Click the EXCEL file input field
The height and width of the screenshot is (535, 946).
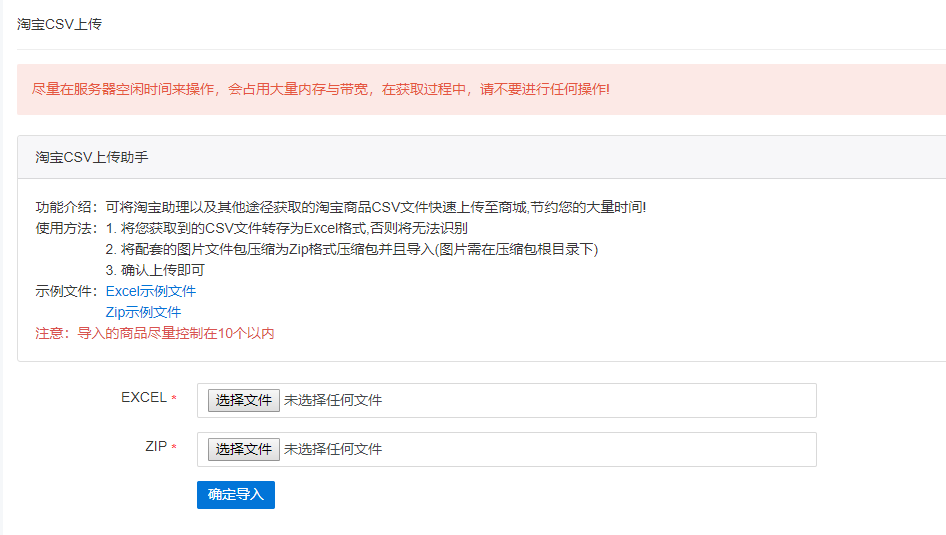tap(507, 400)
